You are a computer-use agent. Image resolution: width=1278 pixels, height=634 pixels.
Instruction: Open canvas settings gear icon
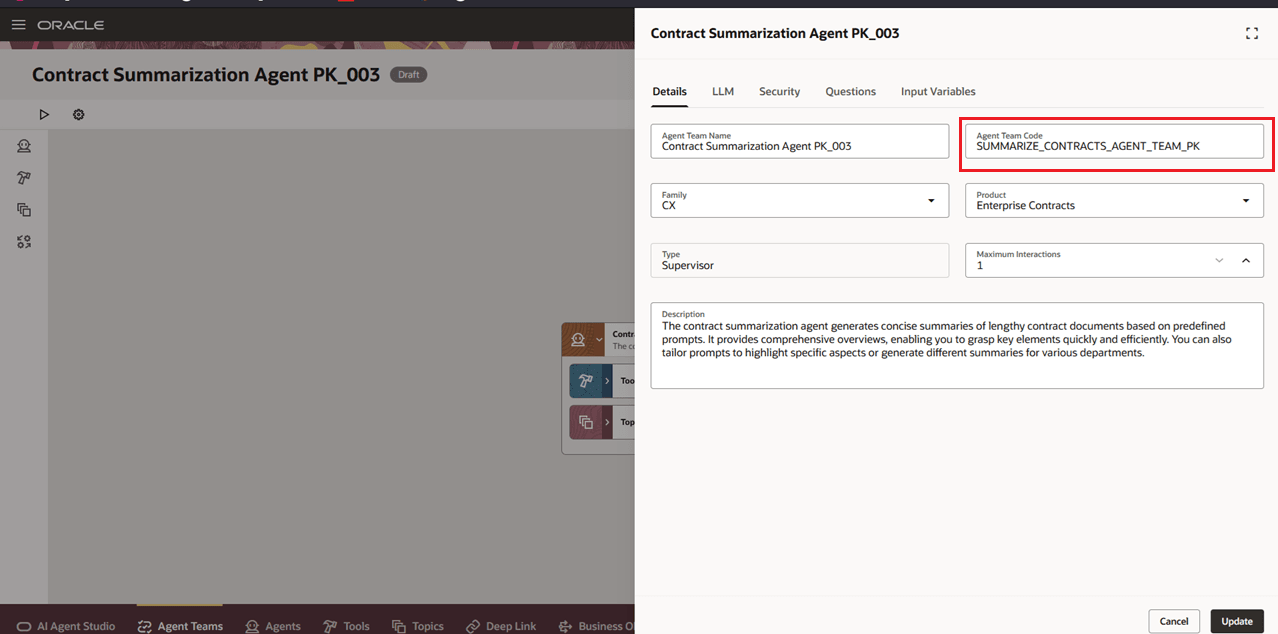pos(78,115)
